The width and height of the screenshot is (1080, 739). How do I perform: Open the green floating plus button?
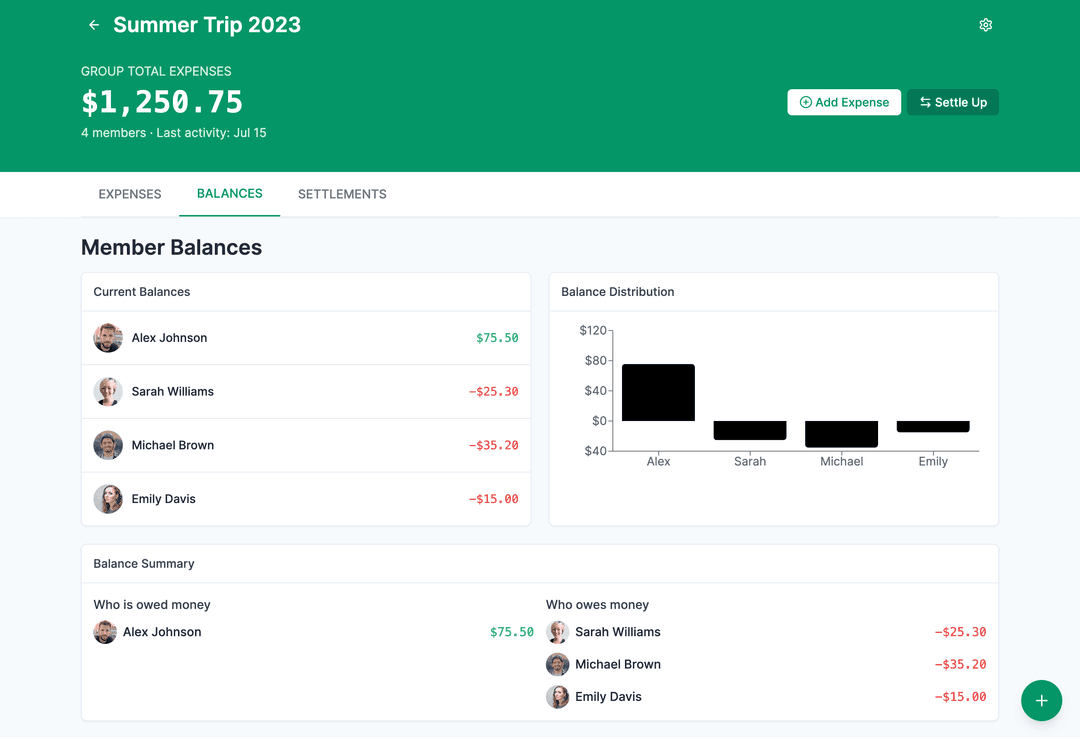click(x=1041, y=700)
